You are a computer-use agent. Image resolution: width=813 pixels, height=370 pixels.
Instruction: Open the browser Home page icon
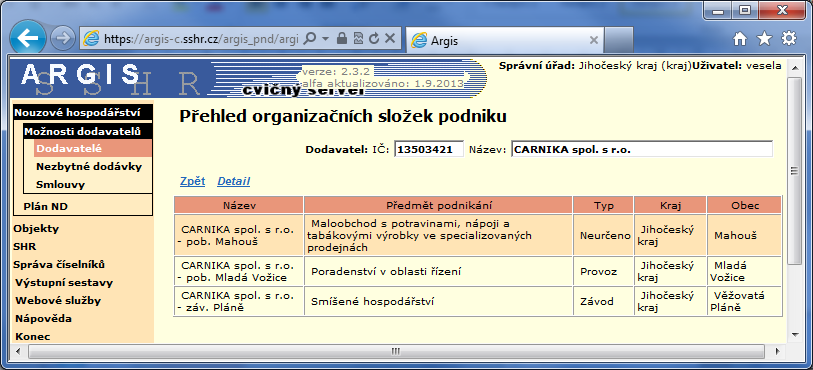pyautogui.click(x=740, y=39)
